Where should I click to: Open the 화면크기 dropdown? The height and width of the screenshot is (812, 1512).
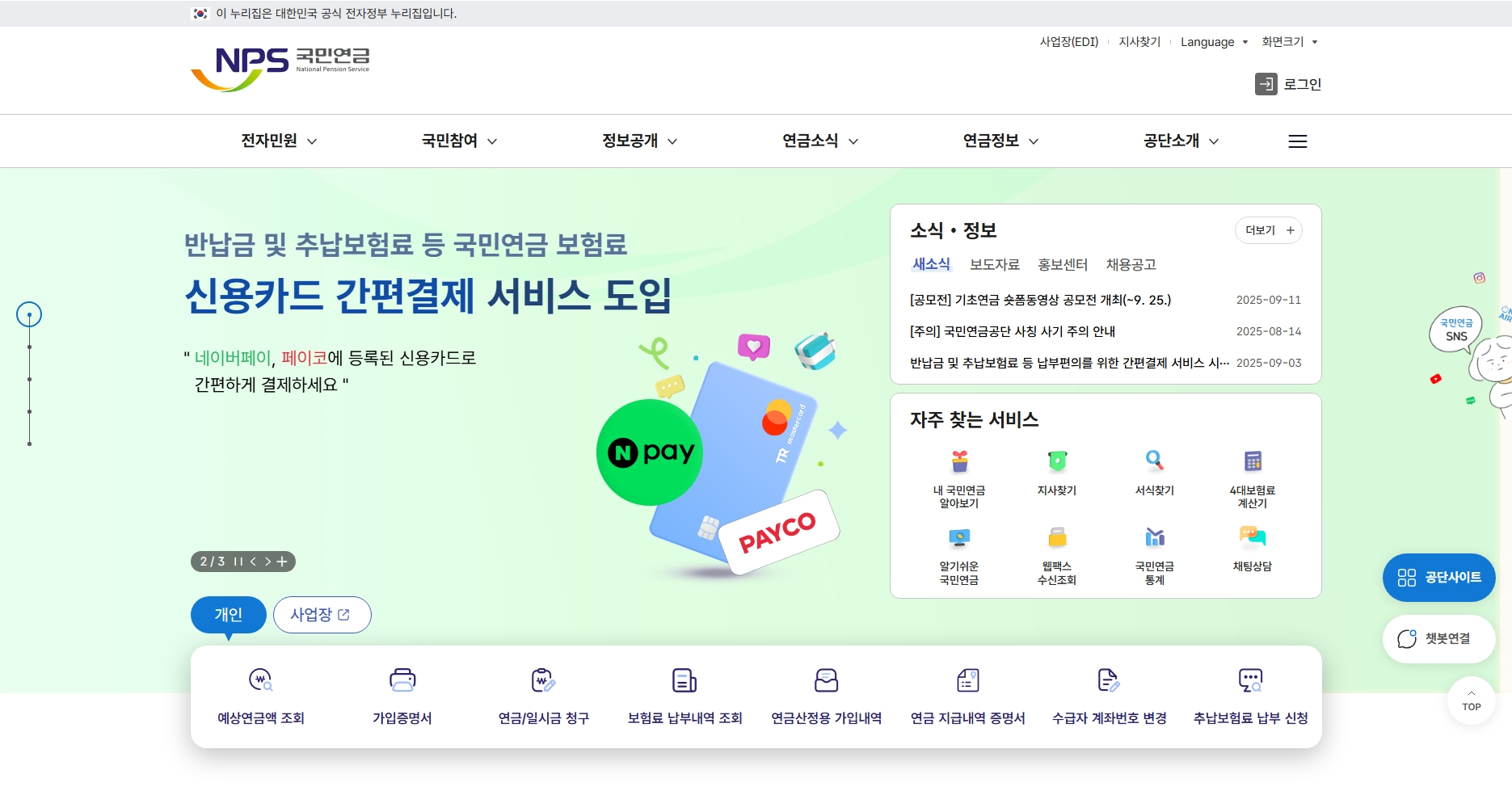[1290, 42]
